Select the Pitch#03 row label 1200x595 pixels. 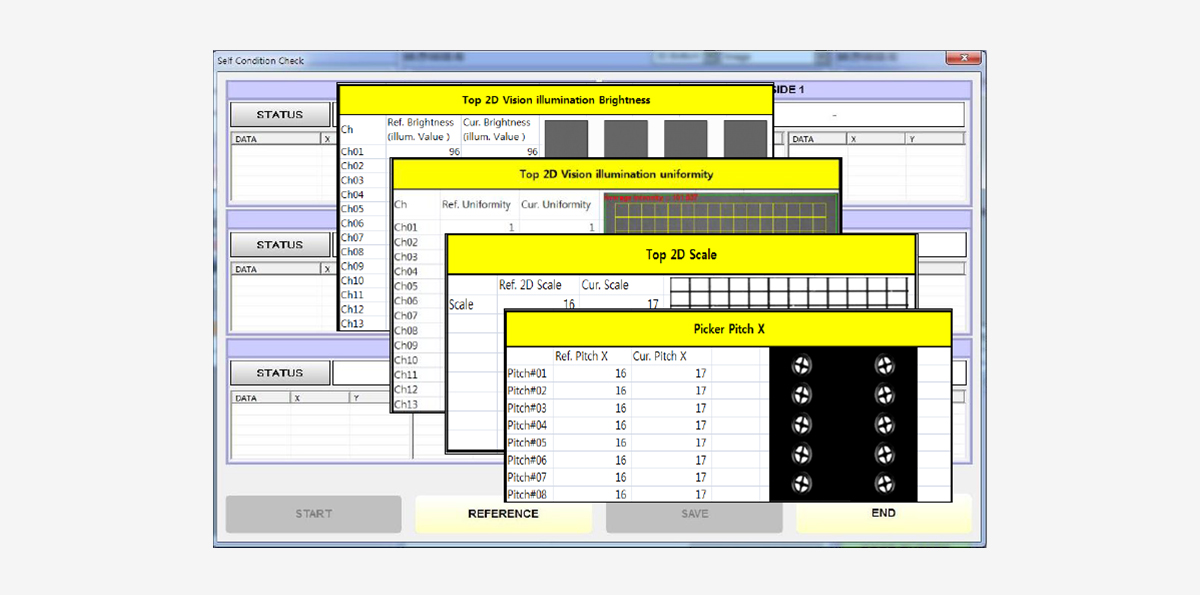click(x=527, y=408)
